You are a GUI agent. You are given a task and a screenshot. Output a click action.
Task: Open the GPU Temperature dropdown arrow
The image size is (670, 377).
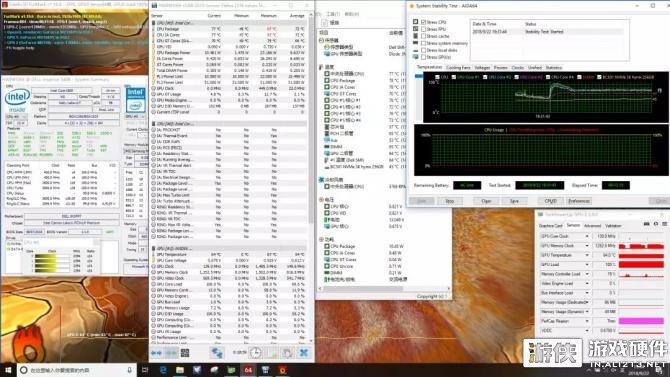point(587,255)
